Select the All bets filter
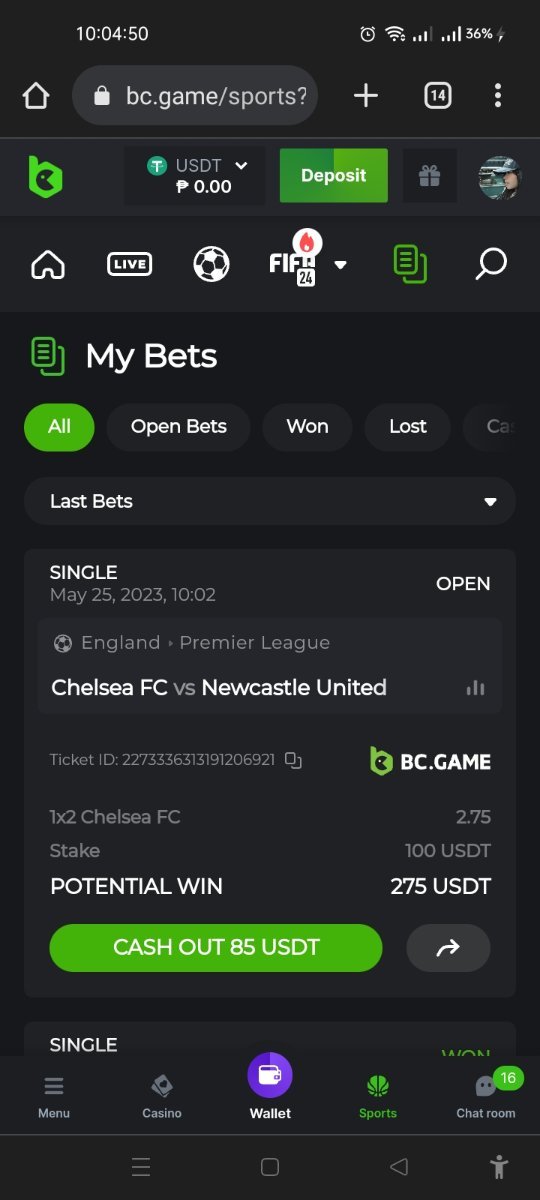The width and height of the screenshot is (540, 1200). (59, 427)
